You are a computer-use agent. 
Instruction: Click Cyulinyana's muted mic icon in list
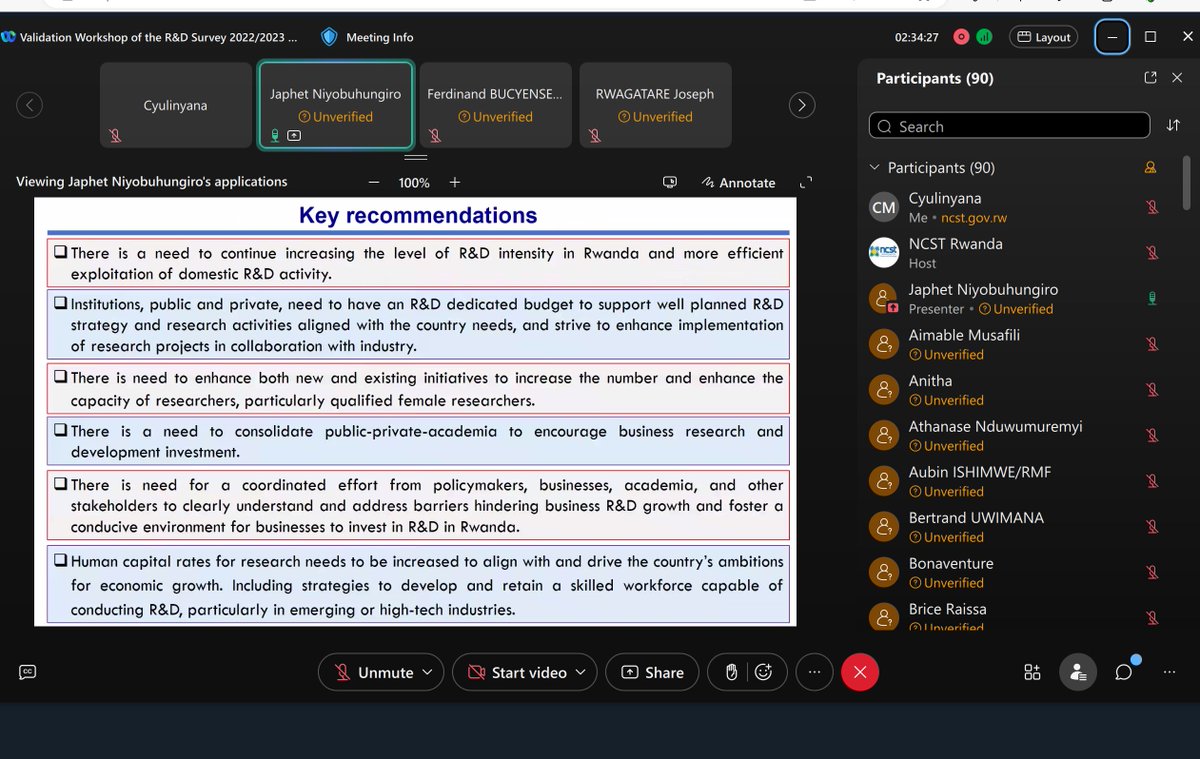[1152, 207]
